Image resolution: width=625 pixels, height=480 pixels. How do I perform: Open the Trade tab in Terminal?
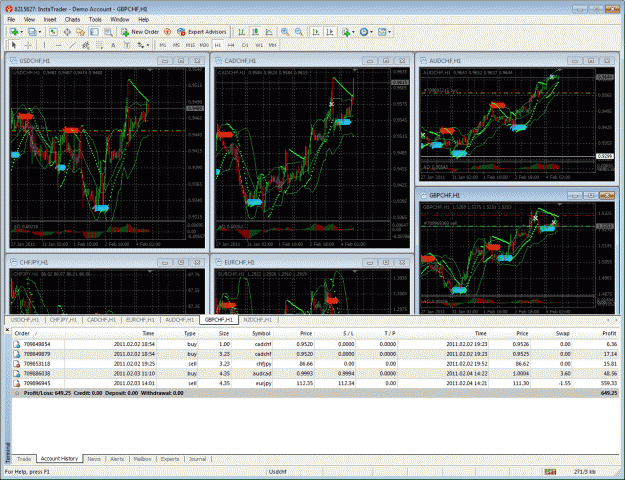[x=24, y=459]
